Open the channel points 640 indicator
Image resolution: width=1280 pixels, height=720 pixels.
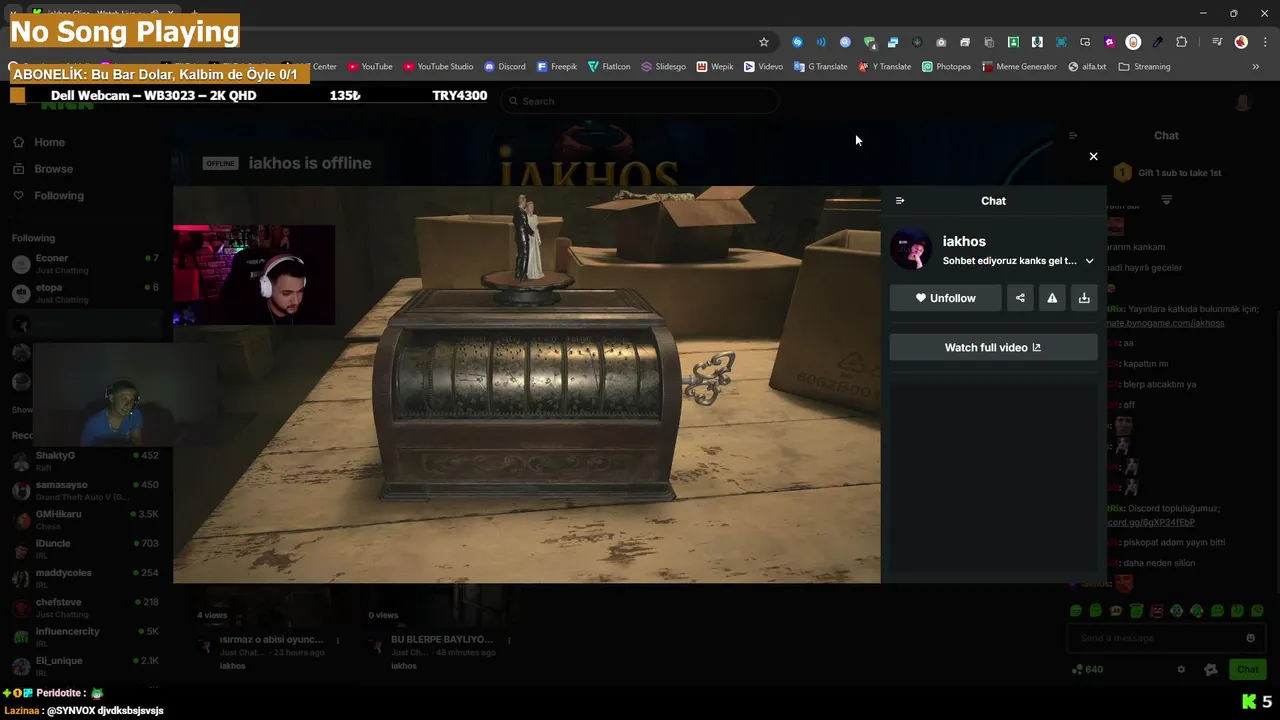click(x=1087, y=670)
